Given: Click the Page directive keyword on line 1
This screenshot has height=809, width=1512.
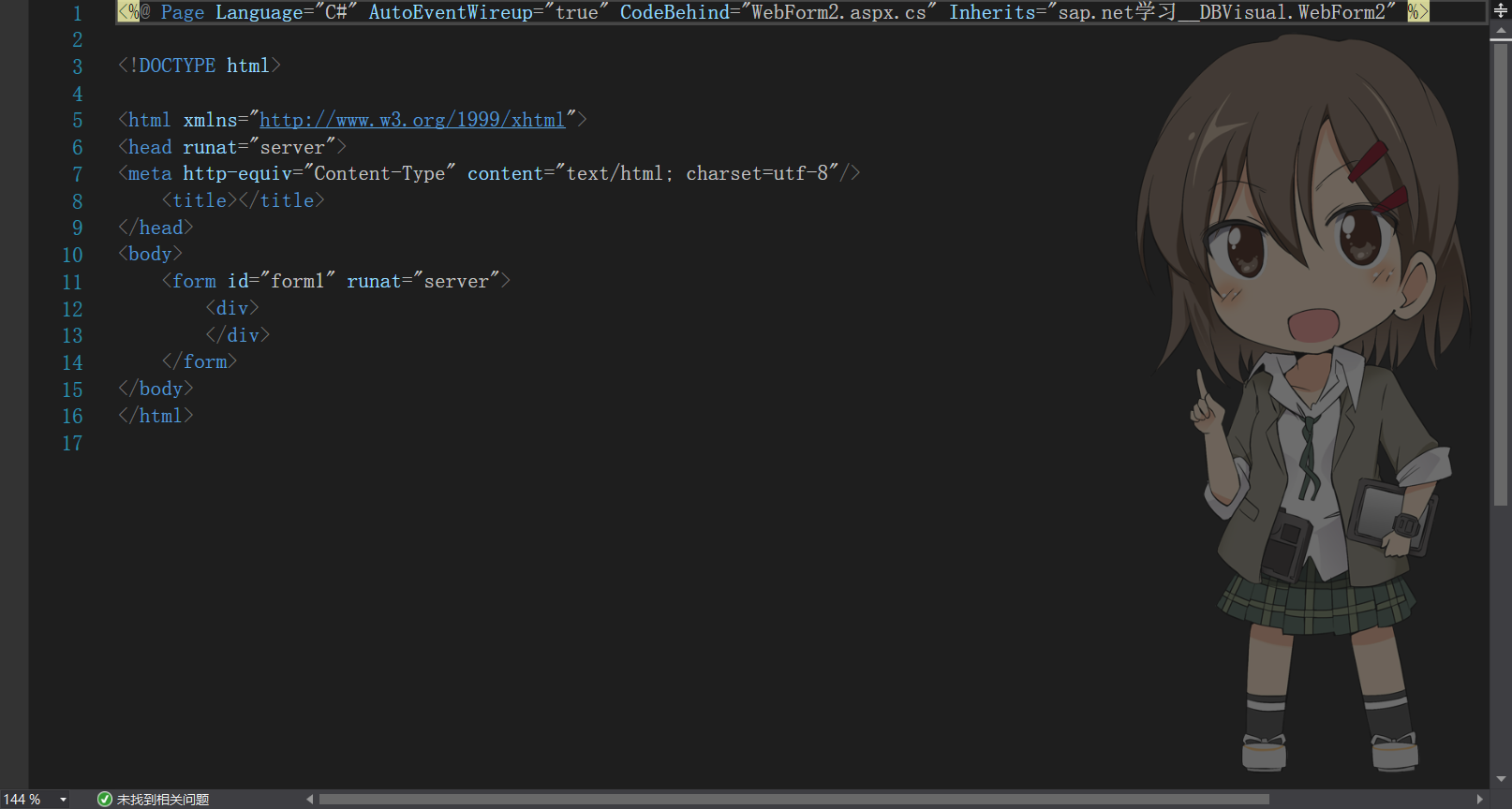Looking at the screenshot, I should (182, 12).
